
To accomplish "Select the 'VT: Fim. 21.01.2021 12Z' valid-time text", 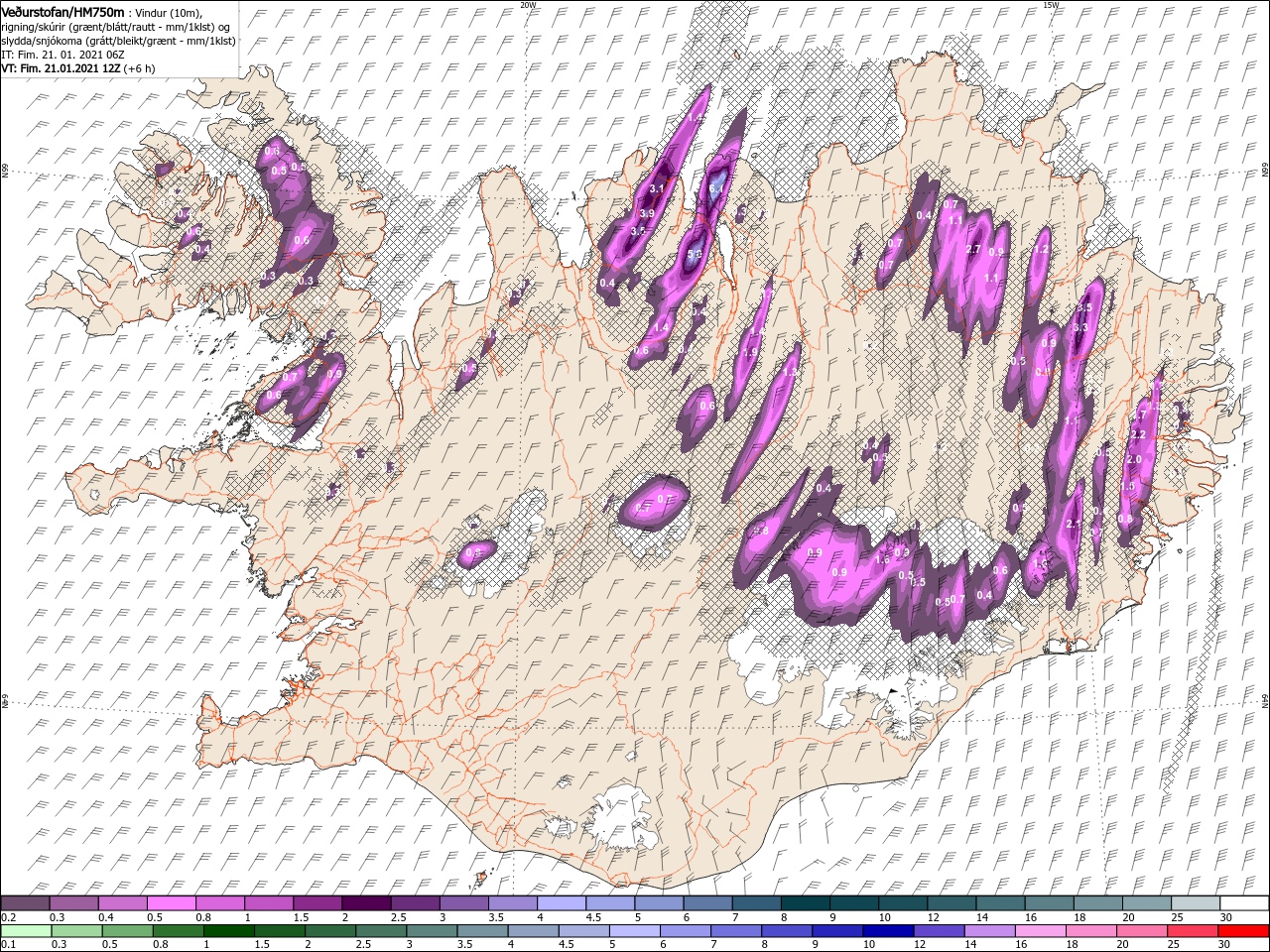I will click(62, 69).
